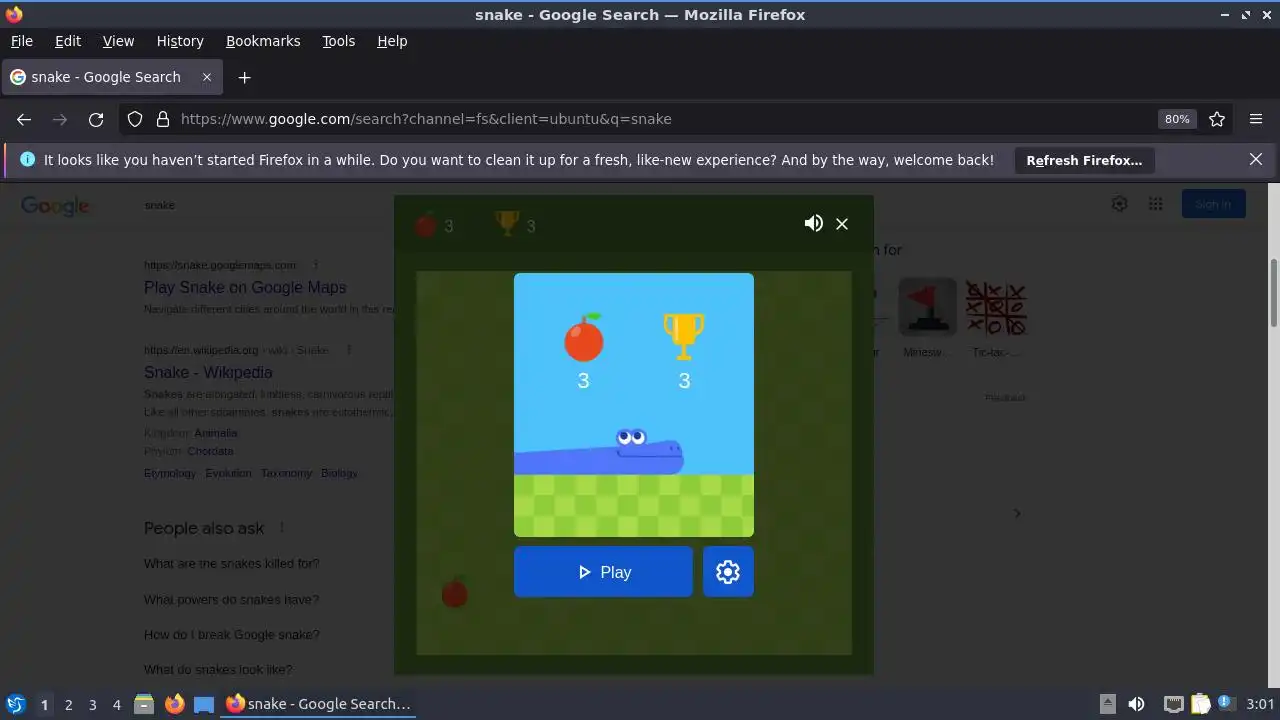Click the Refresh Firefox button

(x=1084, y=160)
